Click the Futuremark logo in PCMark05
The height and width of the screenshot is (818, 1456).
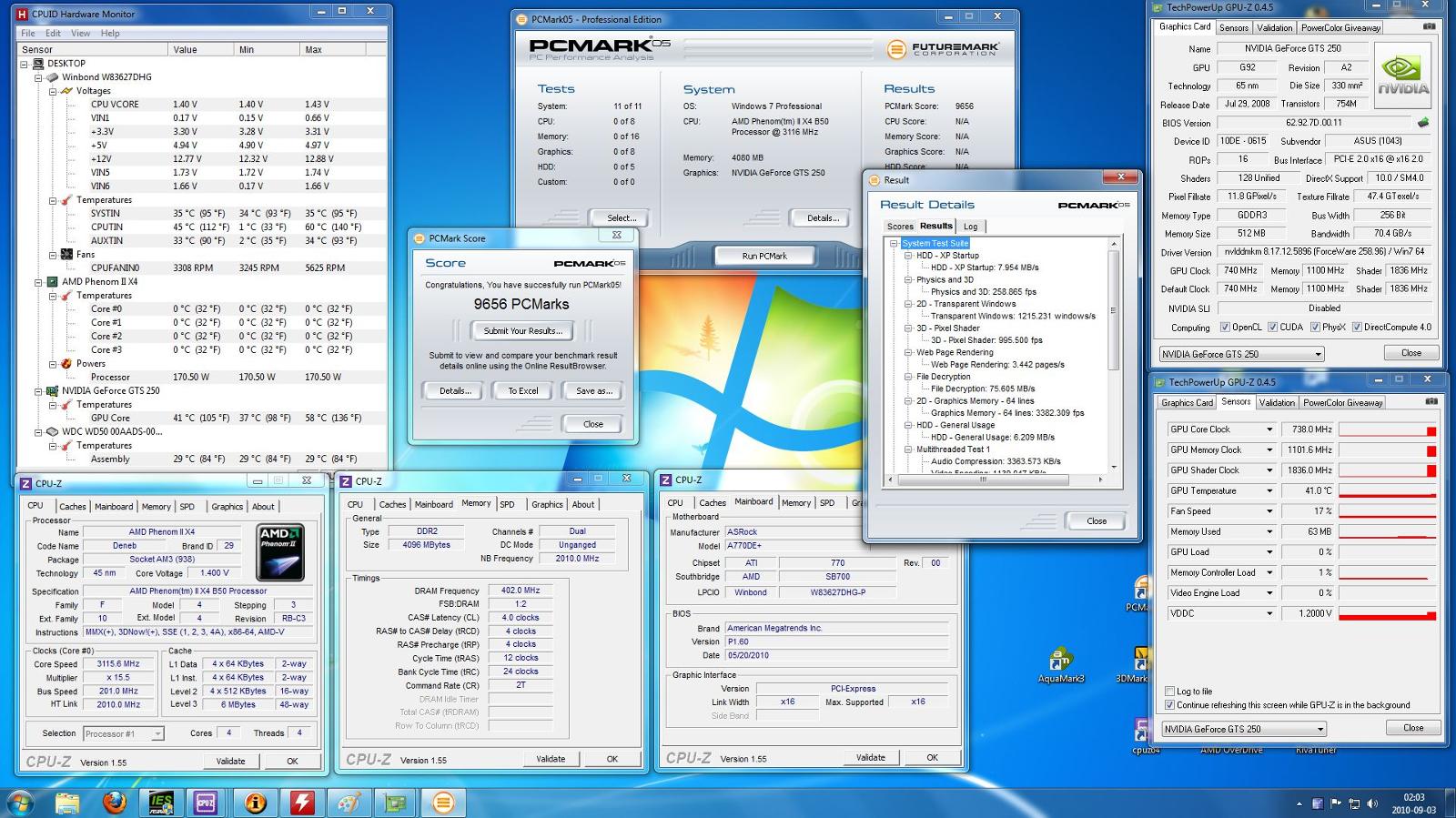942,48
